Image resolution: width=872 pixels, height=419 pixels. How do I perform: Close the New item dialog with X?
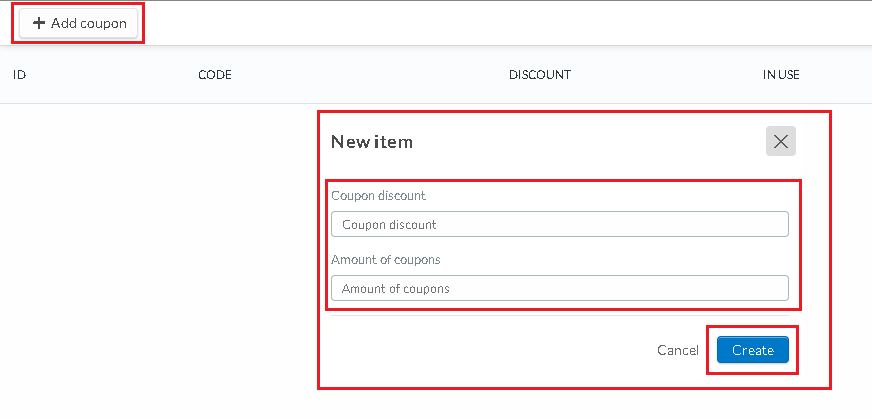[781, 141]
